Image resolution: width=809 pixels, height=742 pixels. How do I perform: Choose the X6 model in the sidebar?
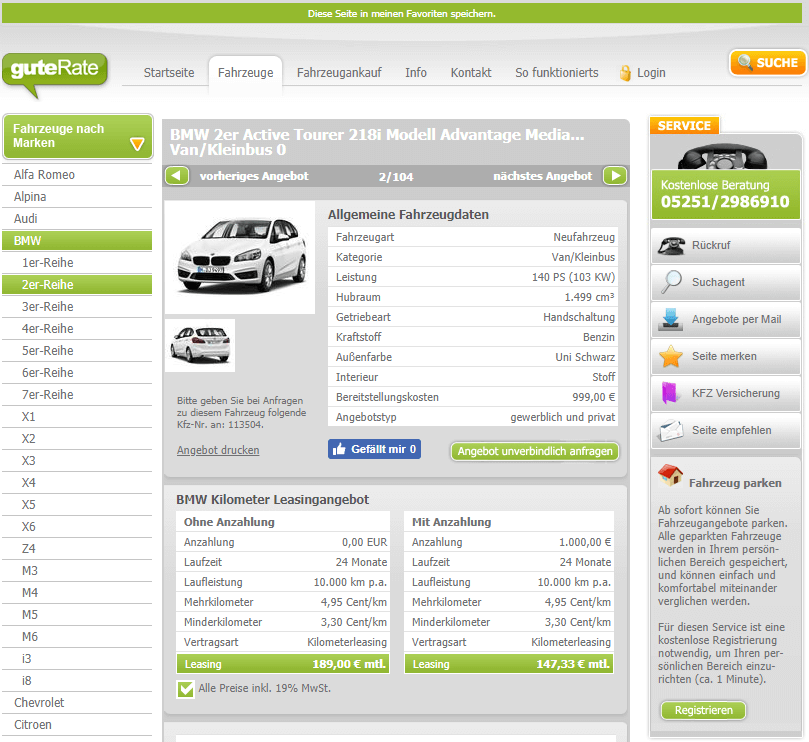point(77,527)
